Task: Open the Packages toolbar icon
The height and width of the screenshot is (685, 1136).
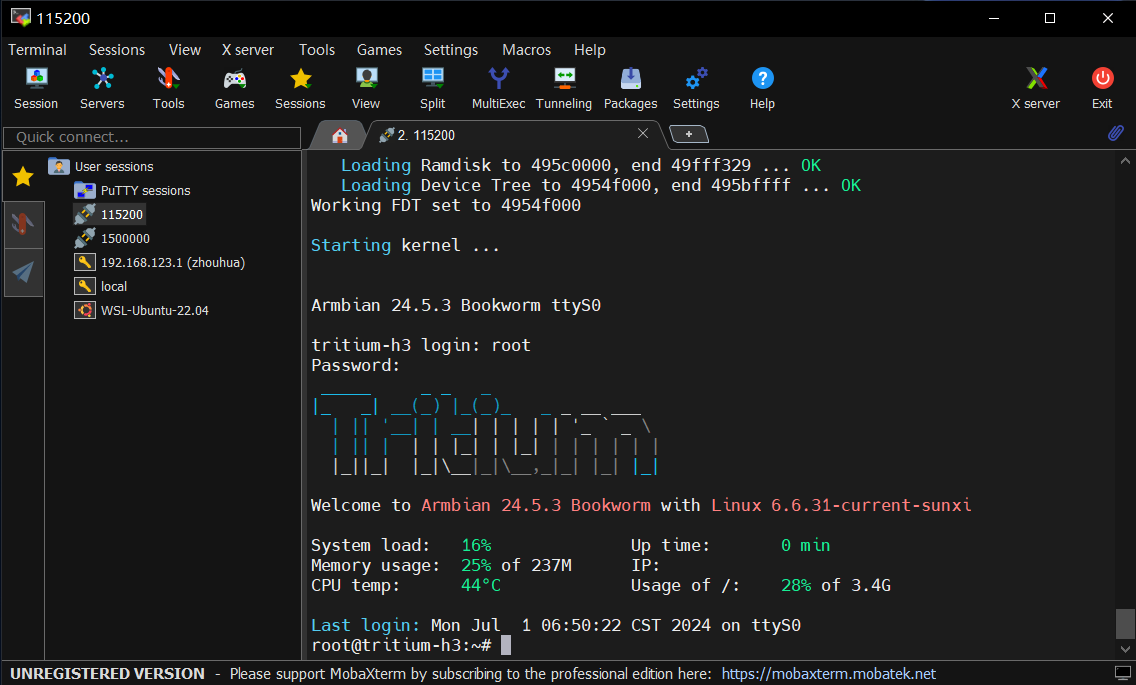Action: [x=630, y=88]
